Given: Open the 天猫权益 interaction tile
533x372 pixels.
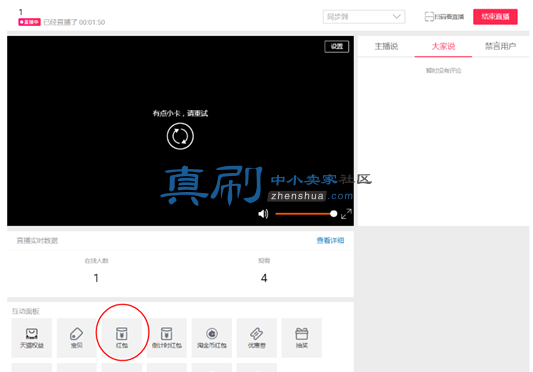Looking at the screenshot, I should tap(32, 338).
